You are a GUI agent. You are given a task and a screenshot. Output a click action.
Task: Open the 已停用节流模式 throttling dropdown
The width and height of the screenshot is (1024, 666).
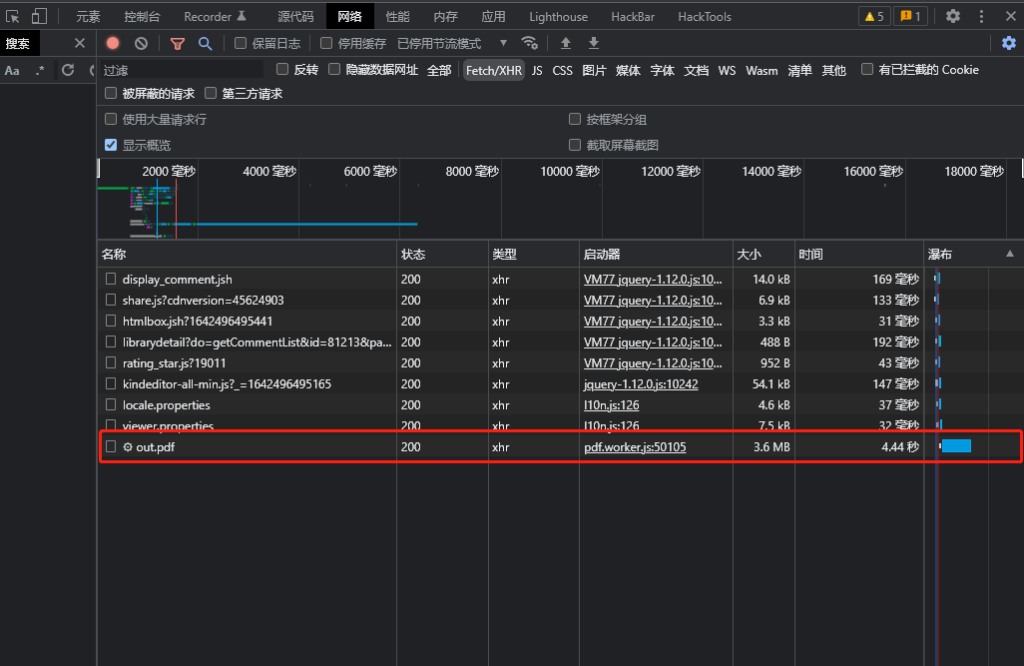(x=452, y=43)
